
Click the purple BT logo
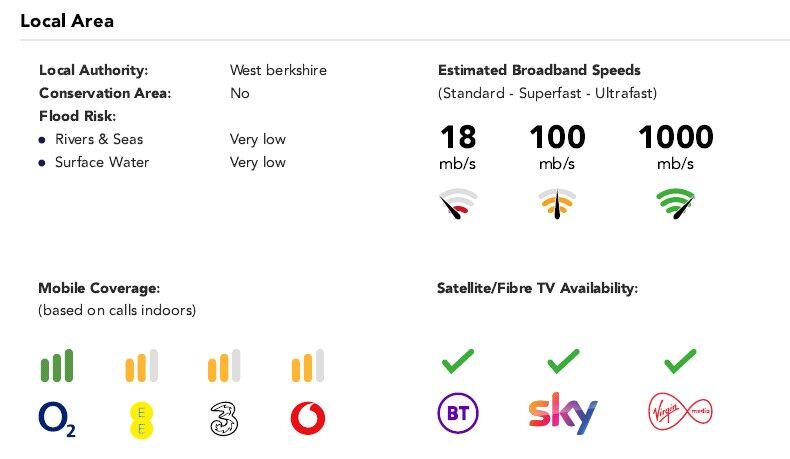pos(458,413)
